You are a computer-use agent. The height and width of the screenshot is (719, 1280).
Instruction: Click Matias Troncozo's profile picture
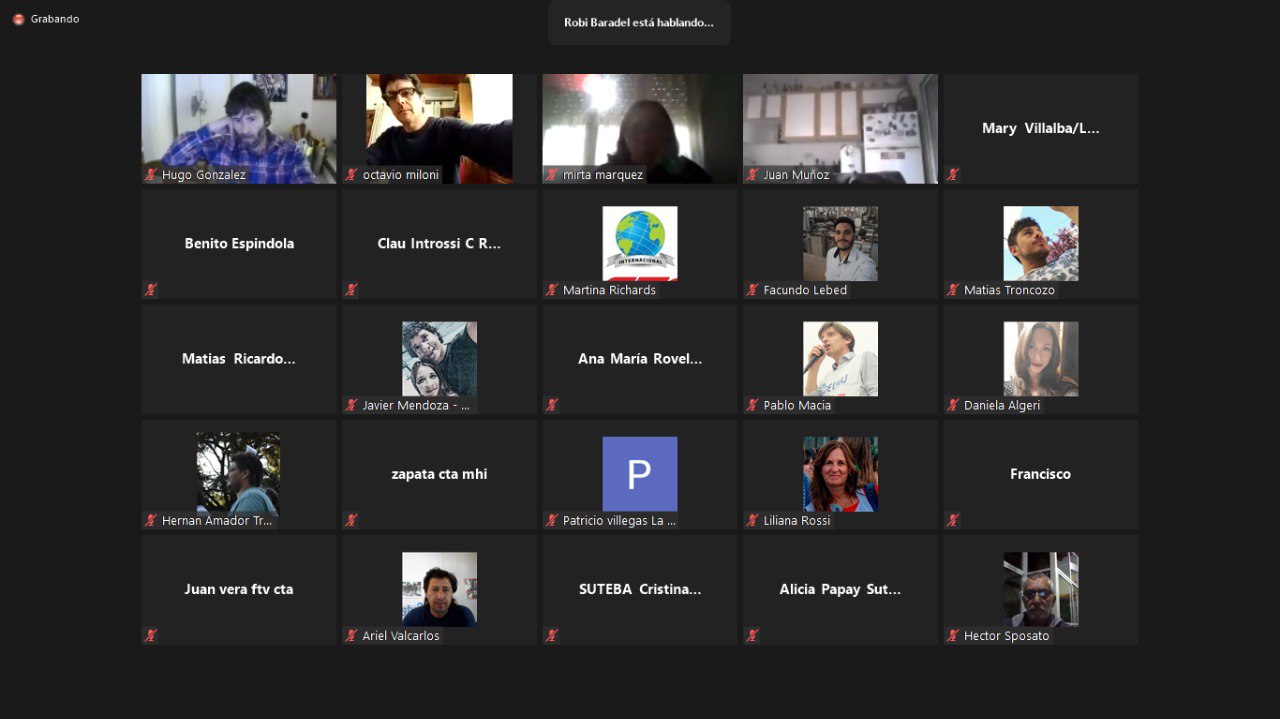pos(1041,243)
